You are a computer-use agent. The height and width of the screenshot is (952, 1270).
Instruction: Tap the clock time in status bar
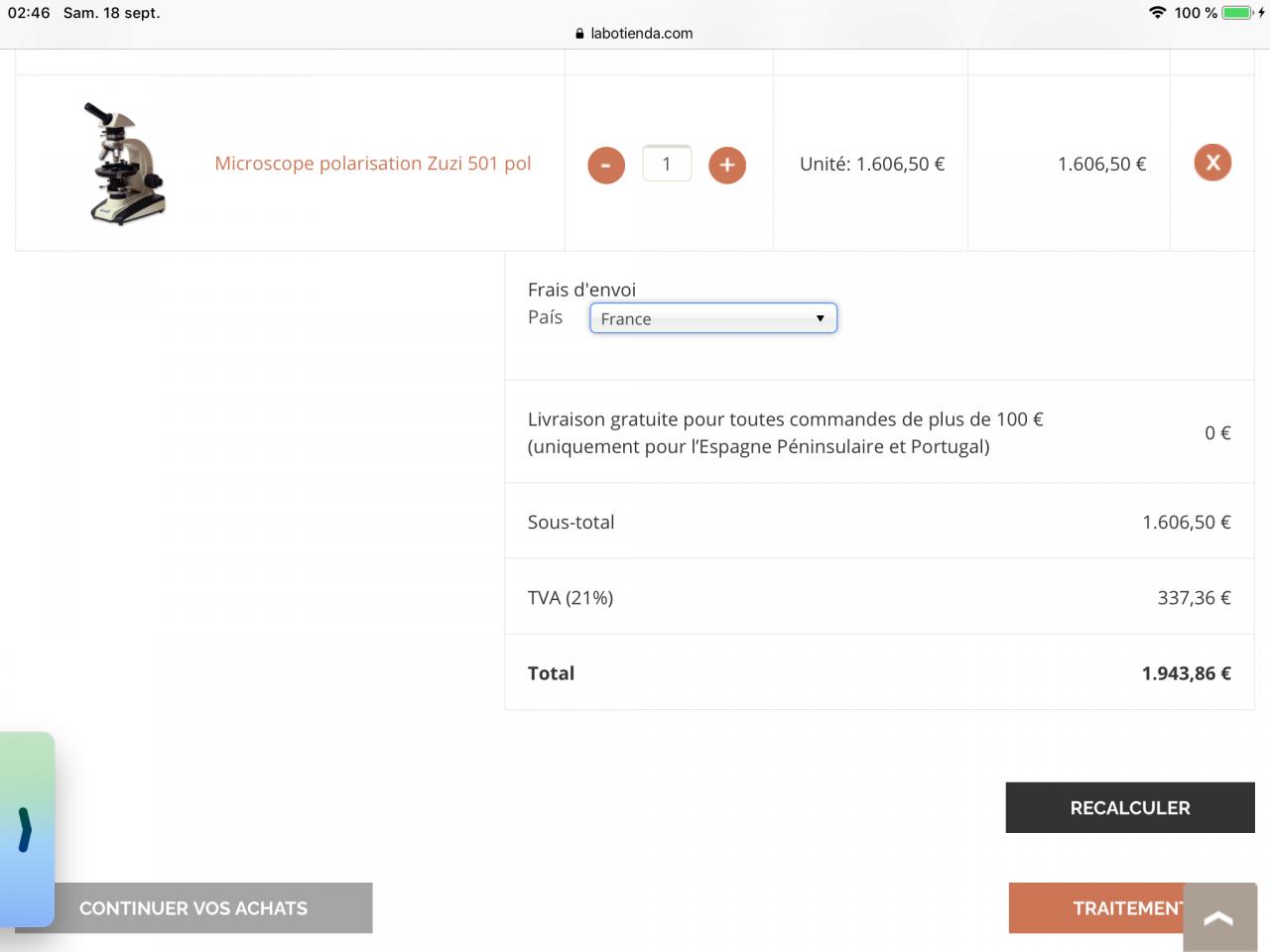tap(29, 13)
